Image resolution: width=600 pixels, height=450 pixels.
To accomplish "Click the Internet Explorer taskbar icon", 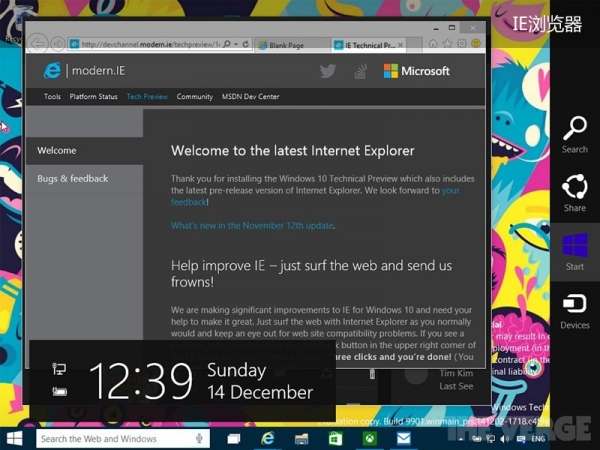I will click(x=267, y=439).
